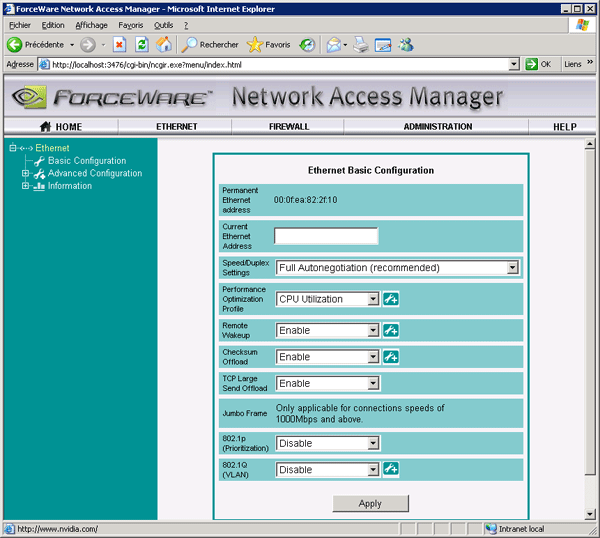Go to the browser home page icon
This screenshot has height=538, width=600.
[164, 45]
